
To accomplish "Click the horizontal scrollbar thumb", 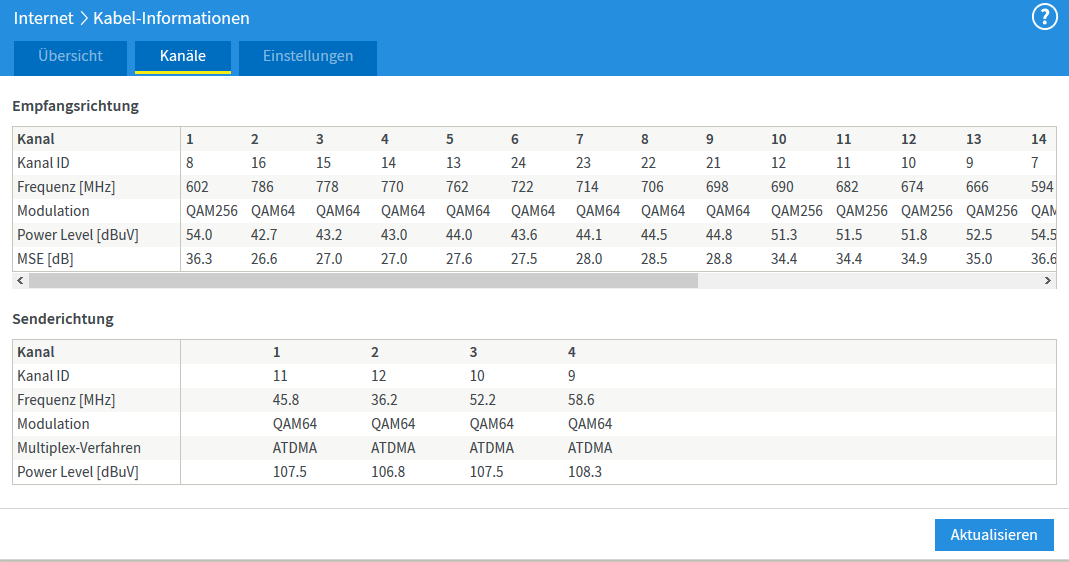I will pos(363,280).
